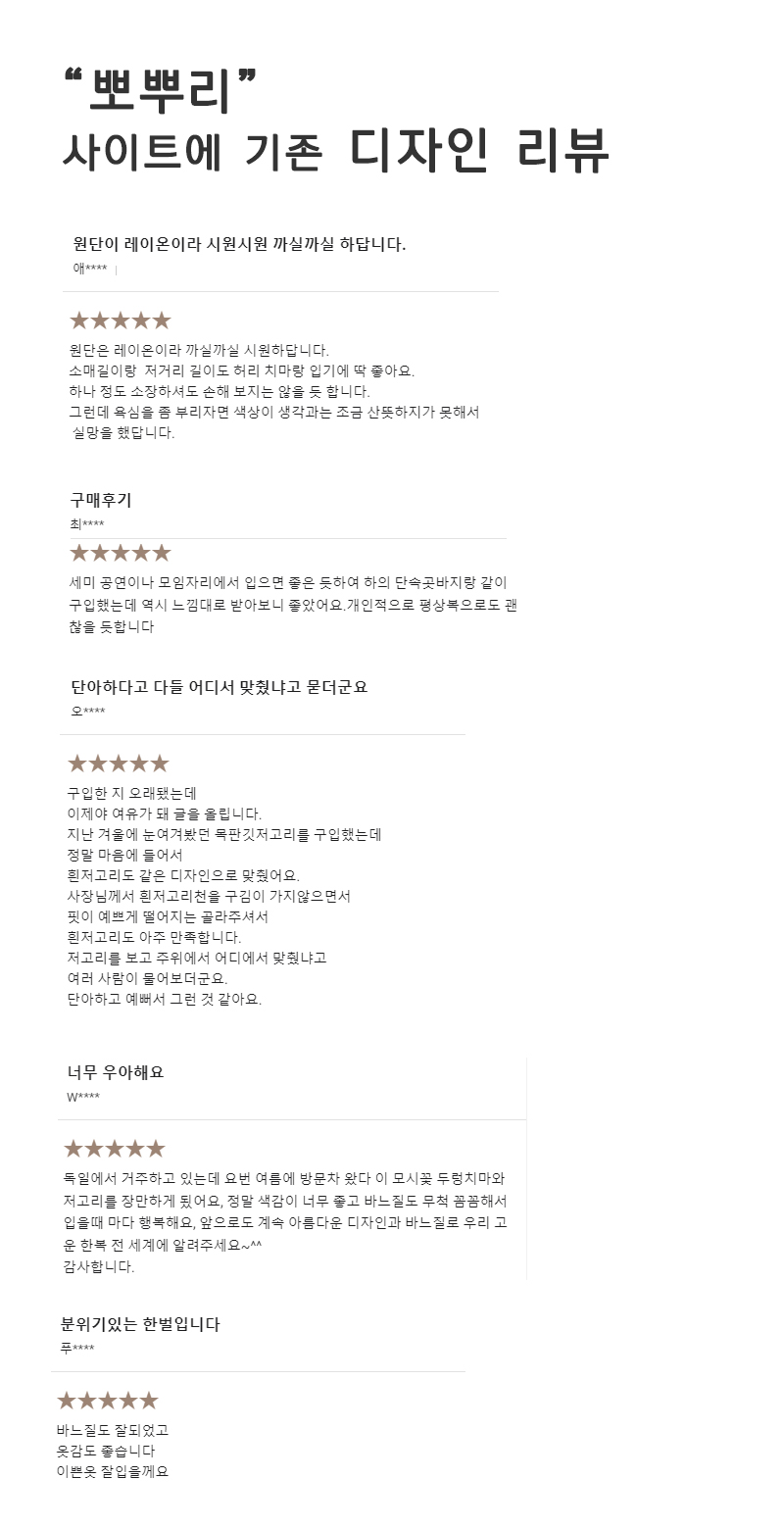Open review titled 원단이 레이온이라 시원시원 까실까실
The width and height of the screenshot is (784, 1528).
(x=239, y=244)
